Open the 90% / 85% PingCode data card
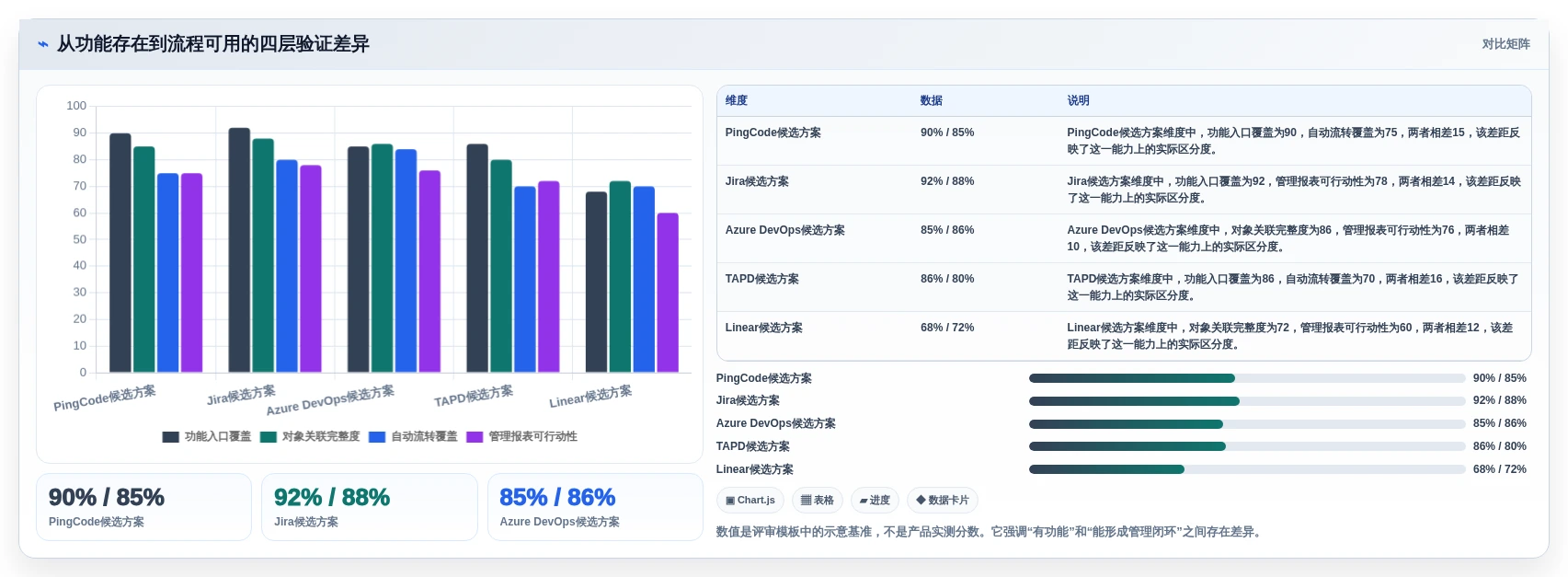This screenshot has width=1568, height=577. coord(143,507)
